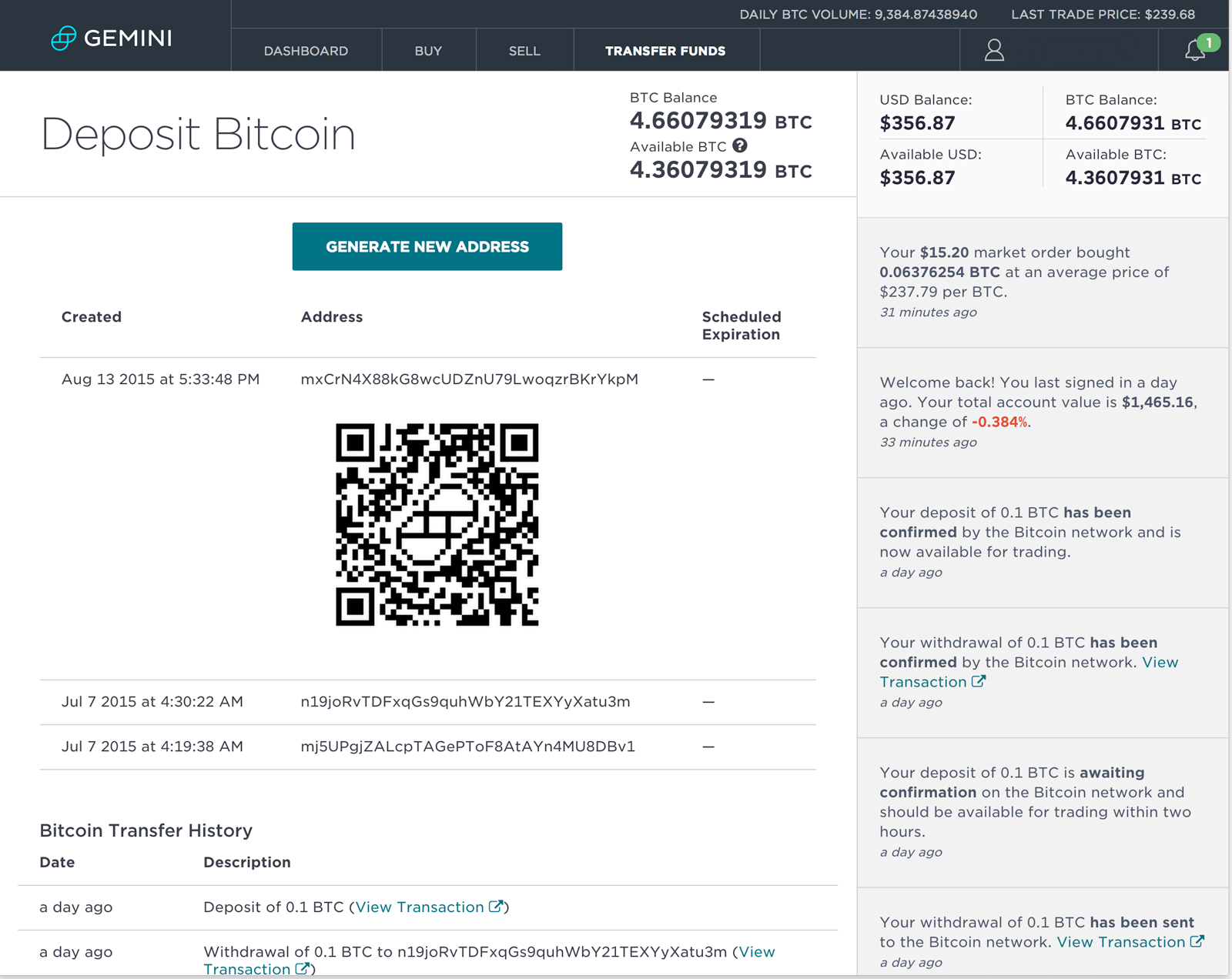Image resolution: width=1232 pixels, height=979 pixels.
Task: Click the Created column header
Action: pos(92,316)
